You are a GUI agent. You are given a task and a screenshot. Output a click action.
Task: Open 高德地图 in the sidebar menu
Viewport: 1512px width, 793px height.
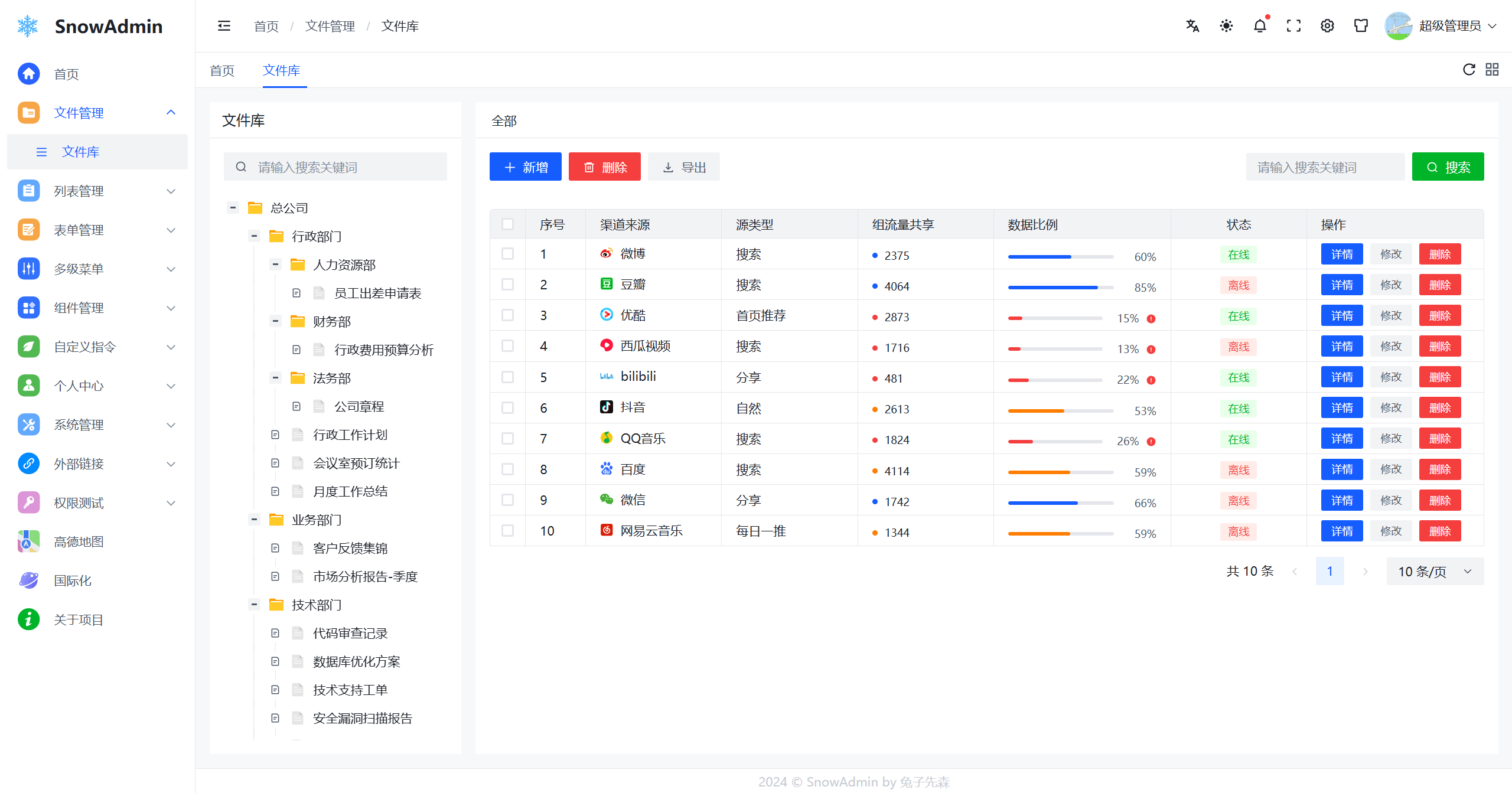click(x=79, y=541)
